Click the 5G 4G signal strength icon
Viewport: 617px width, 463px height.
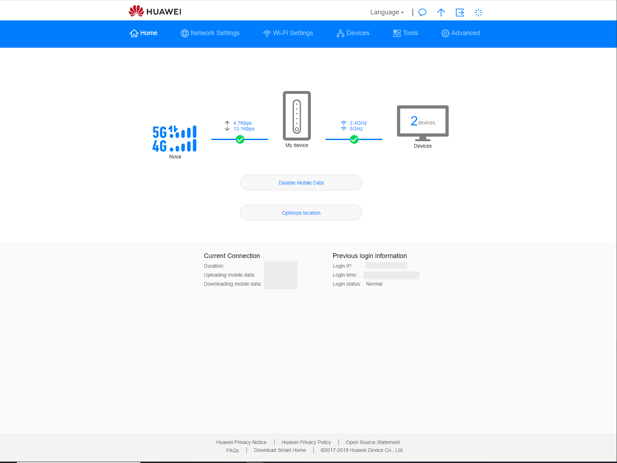pyautogui.click(x=174, y=139)
